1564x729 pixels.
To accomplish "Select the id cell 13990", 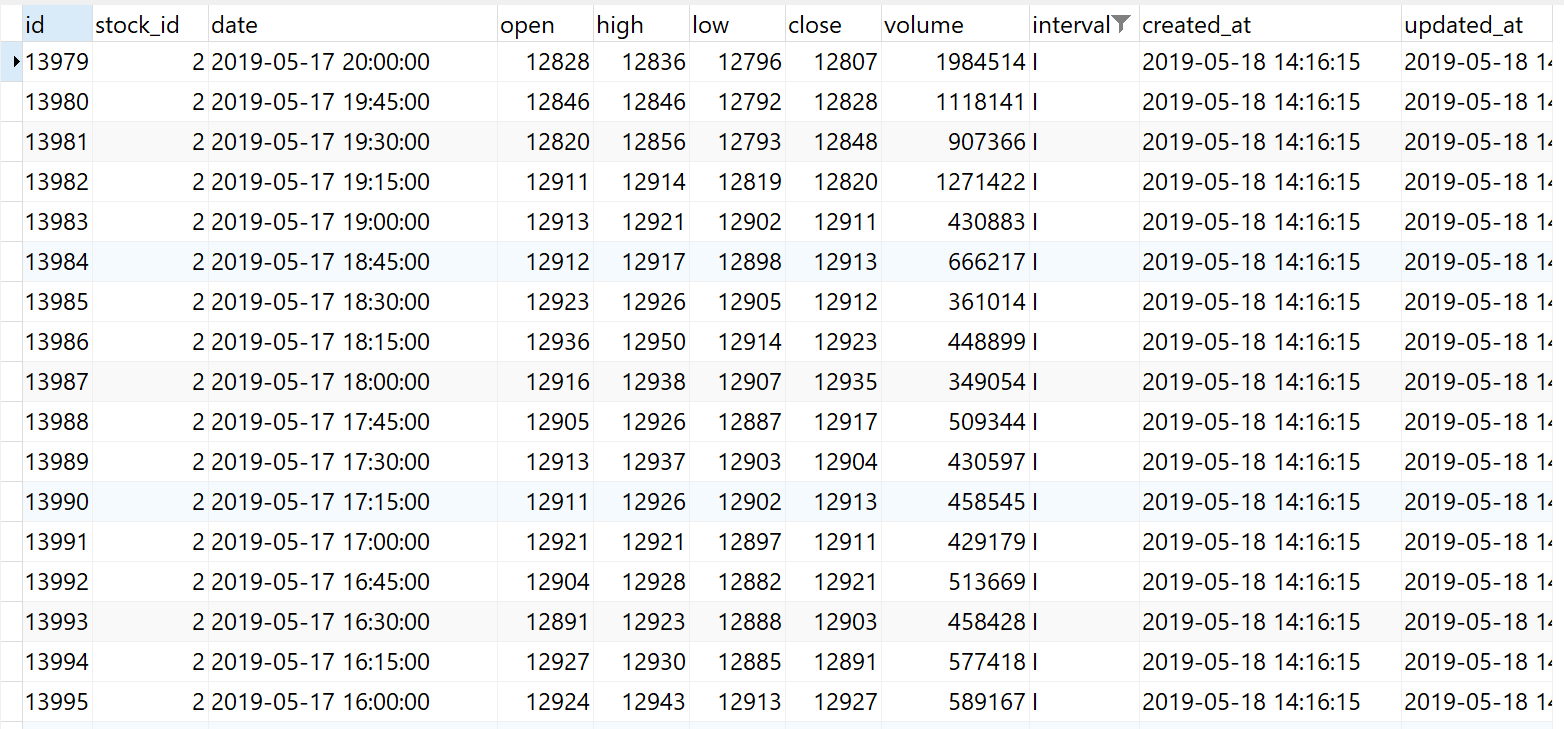I will coord(57,502).
